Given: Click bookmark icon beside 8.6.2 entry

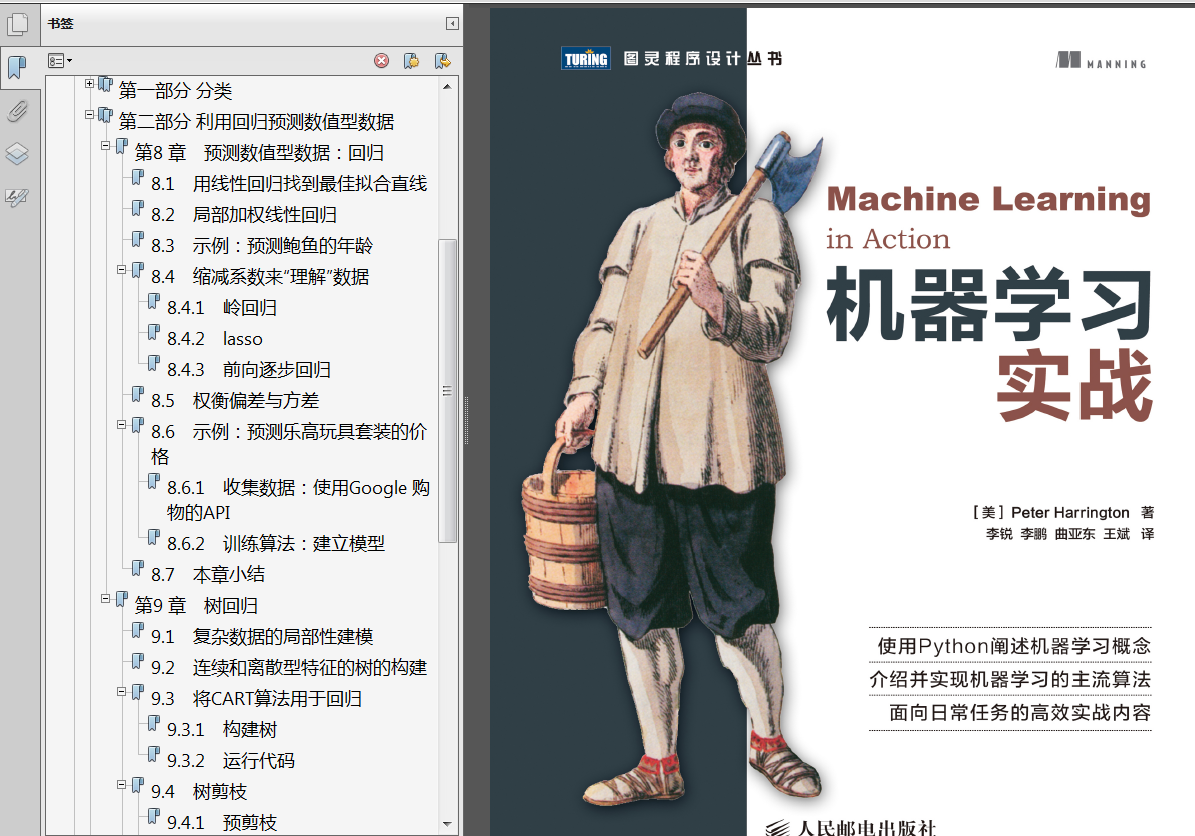Looking at the screenshot, I should pyautogui.click(x=154, y=537).
